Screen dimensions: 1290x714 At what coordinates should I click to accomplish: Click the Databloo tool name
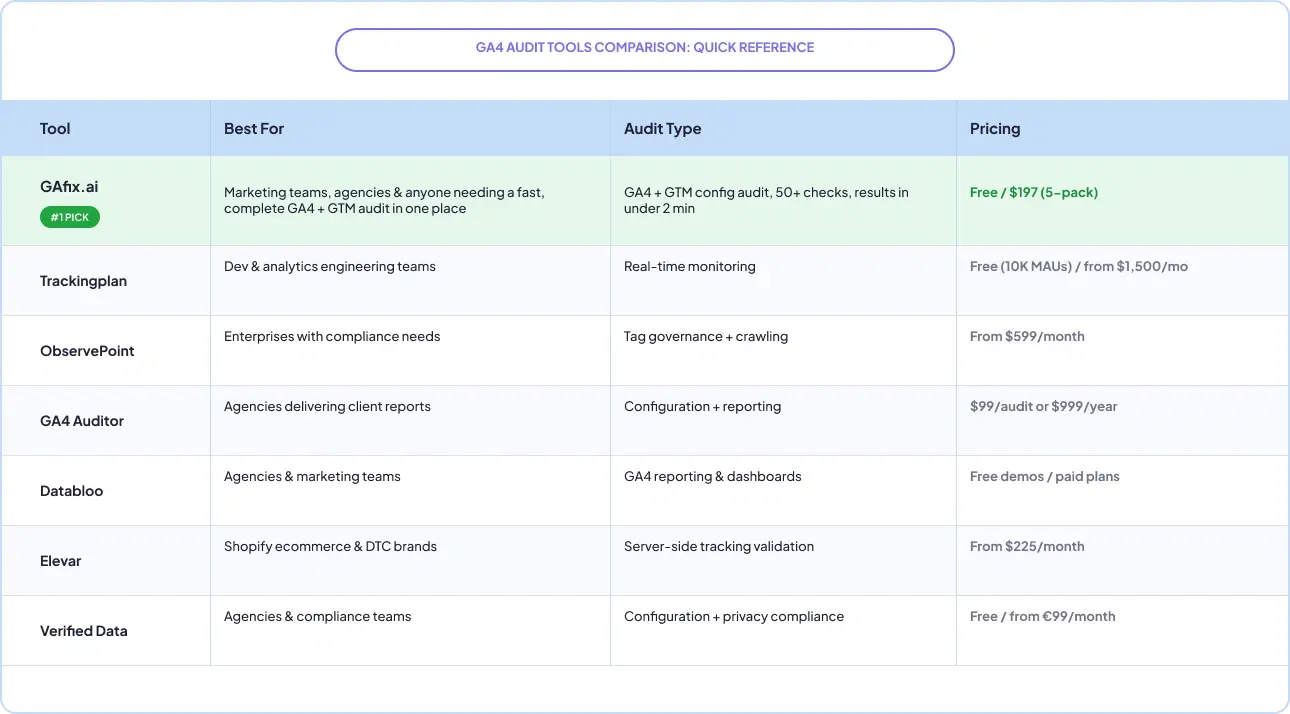[x=71, y=491]
